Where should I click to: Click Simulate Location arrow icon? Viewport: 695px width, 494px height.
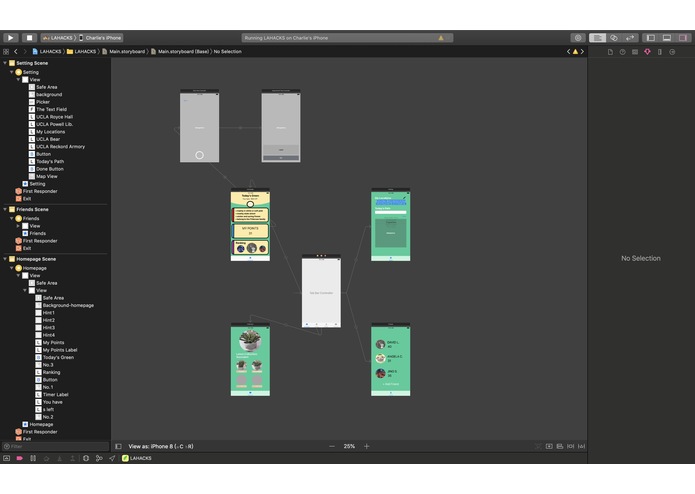112,458
